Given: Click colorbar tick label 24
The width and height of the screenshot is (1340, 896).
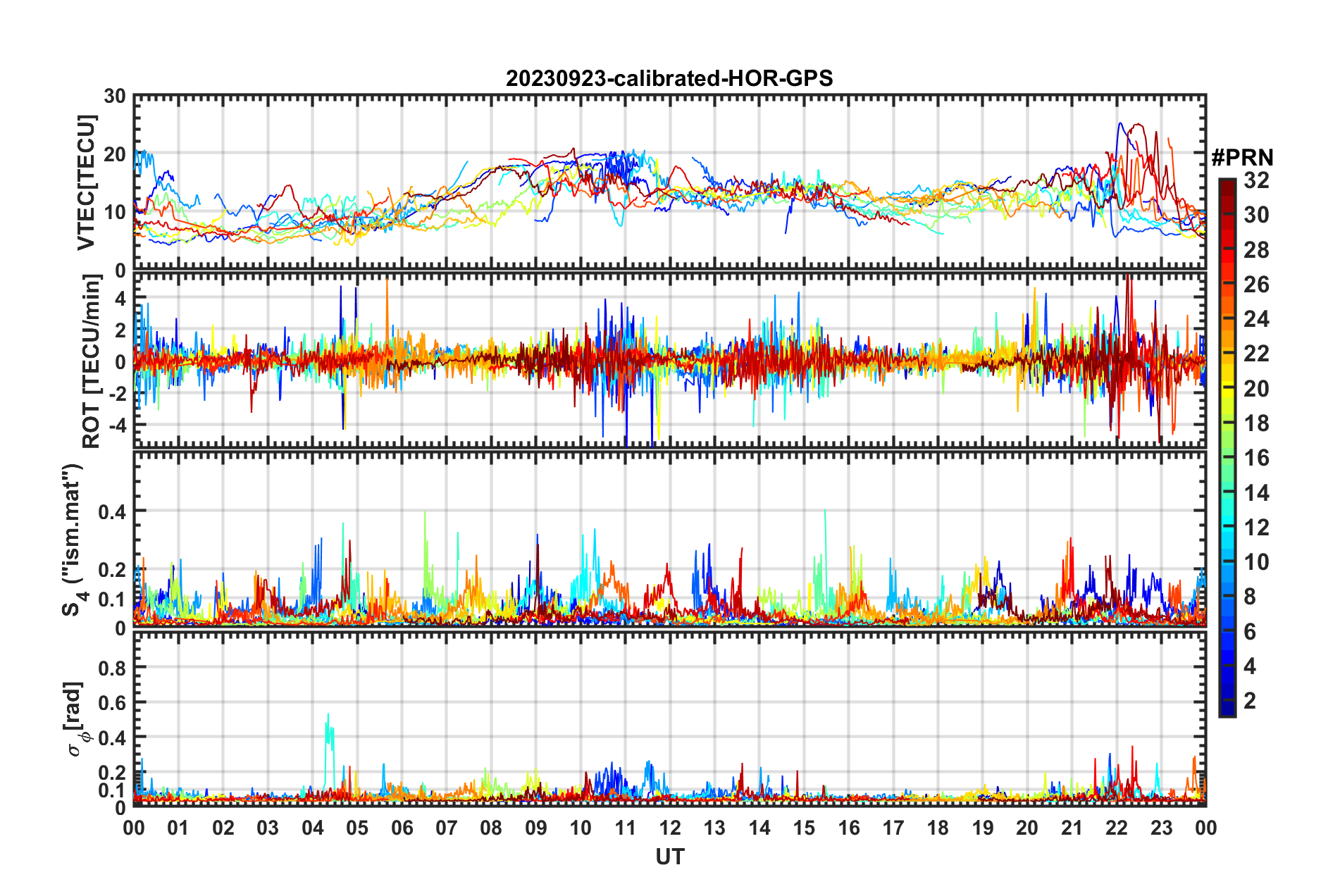Looking at the screenshot, I should (1256, 319).
